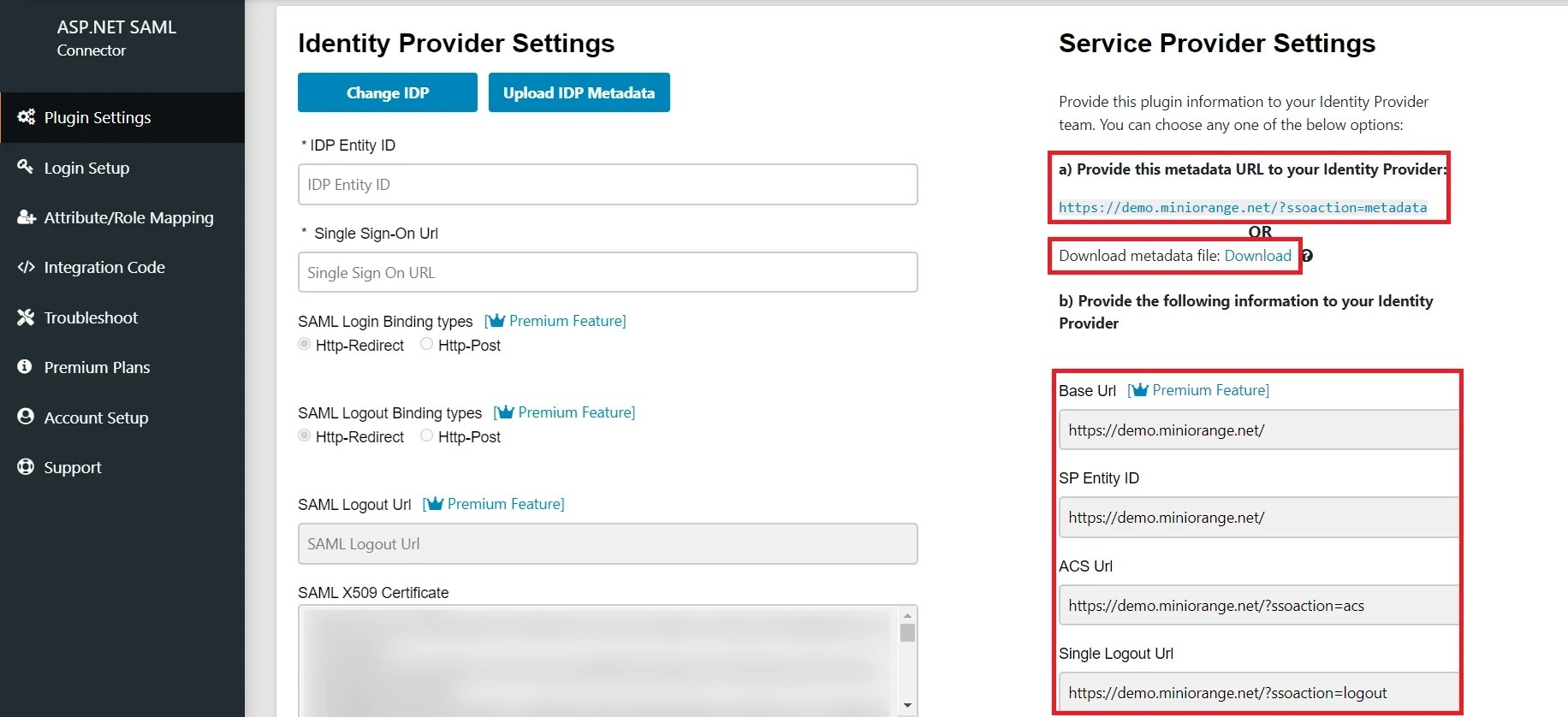This screenshot has width=1568, height=717.
Task: Click the certificate box scrollbar thumb
Action: click(x=907, y=633)
